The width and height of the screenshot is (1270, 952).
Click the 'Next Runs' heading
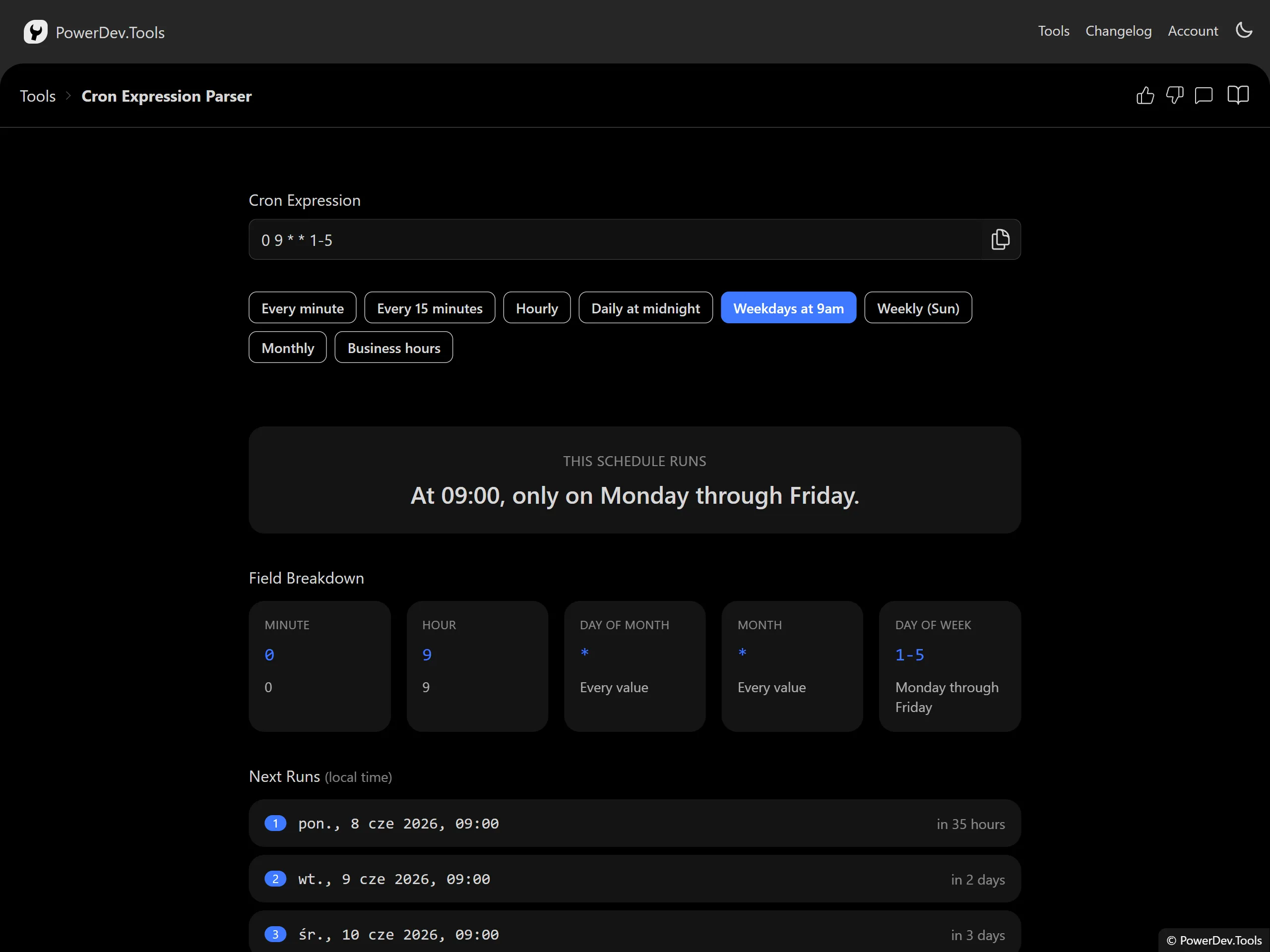pos(285,776)
